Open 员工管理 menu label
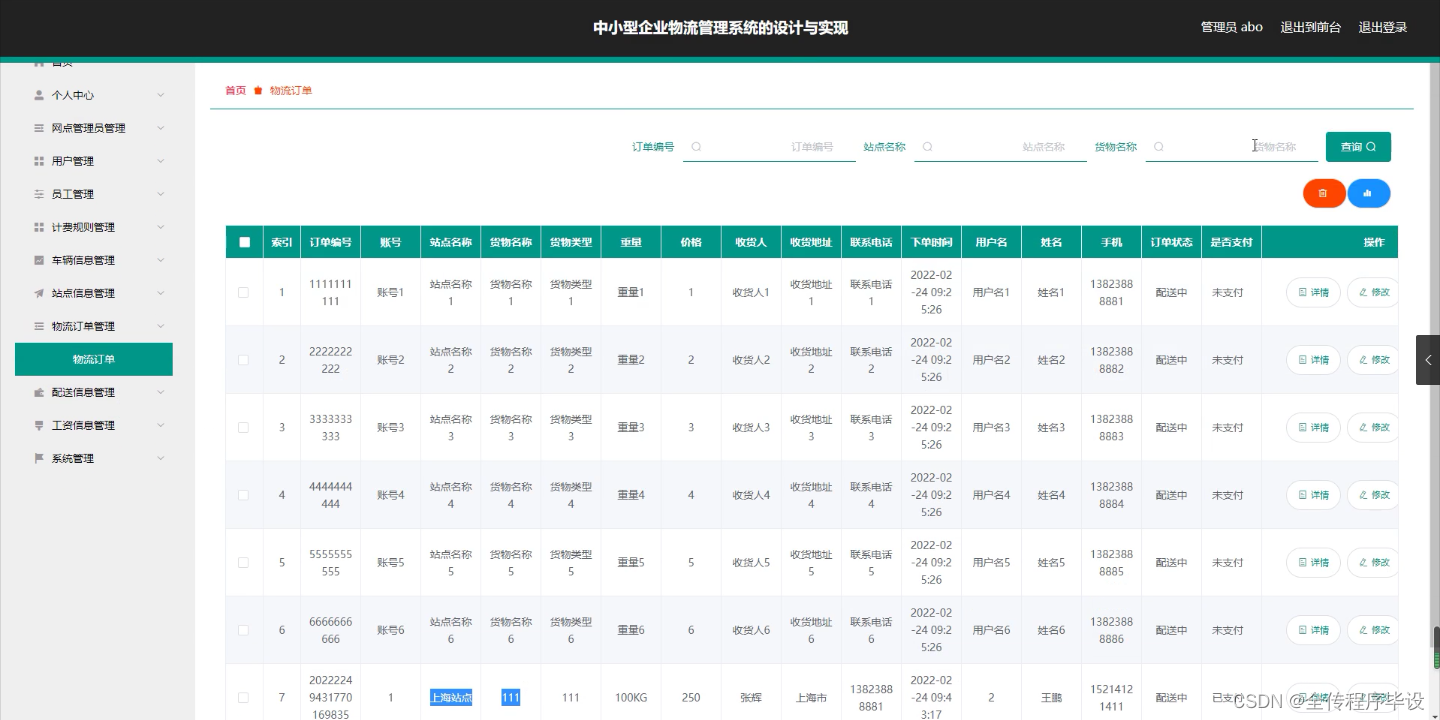Screen dimensions: 1440x720 point(73,194)
